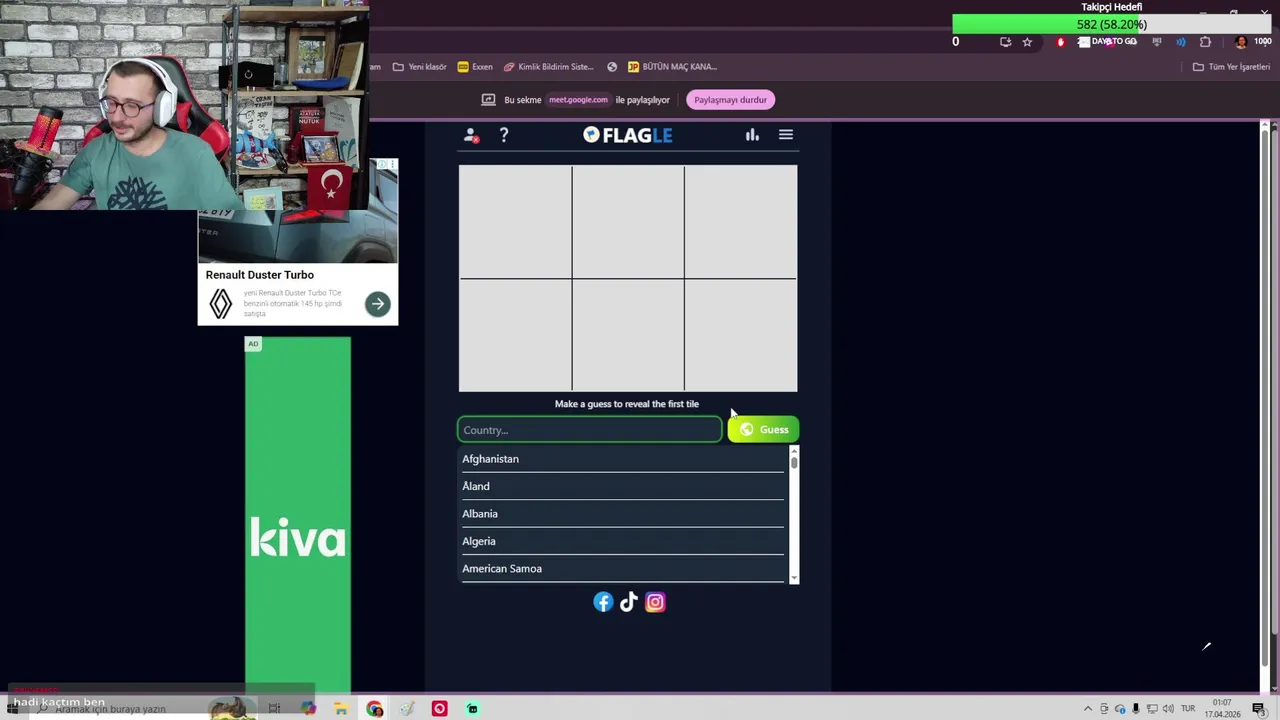Screen dimensions: 1280x720
Task: Open the Yeni klasör bookmark folder
Action: 419,67
